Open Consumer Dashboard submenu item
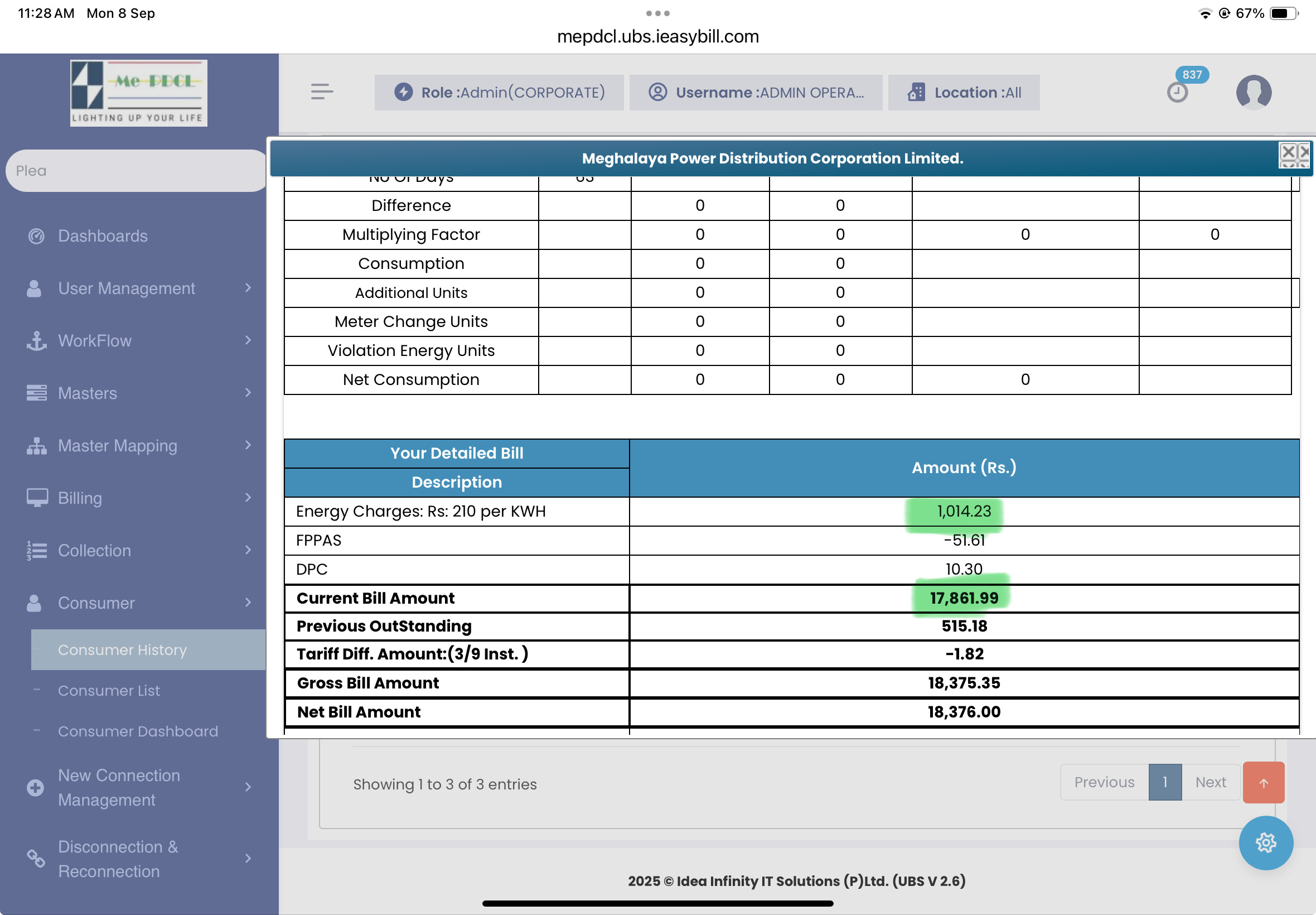 click(138, 731)
